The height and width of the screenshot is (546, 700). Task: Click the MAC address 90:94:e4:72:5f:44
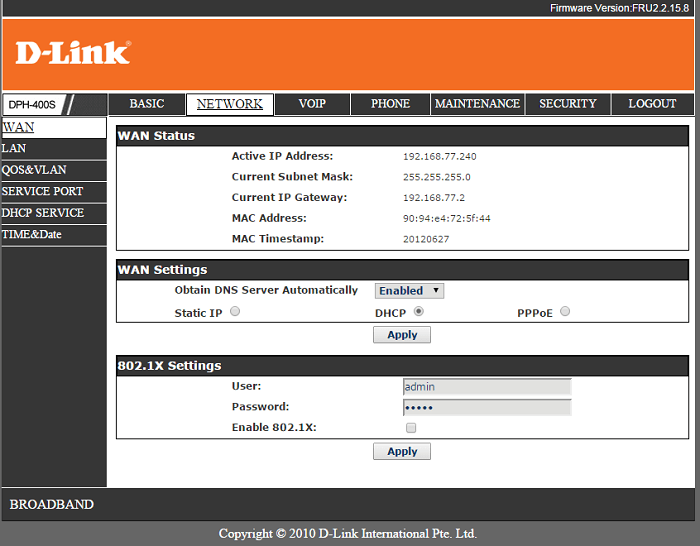(446, 218)
